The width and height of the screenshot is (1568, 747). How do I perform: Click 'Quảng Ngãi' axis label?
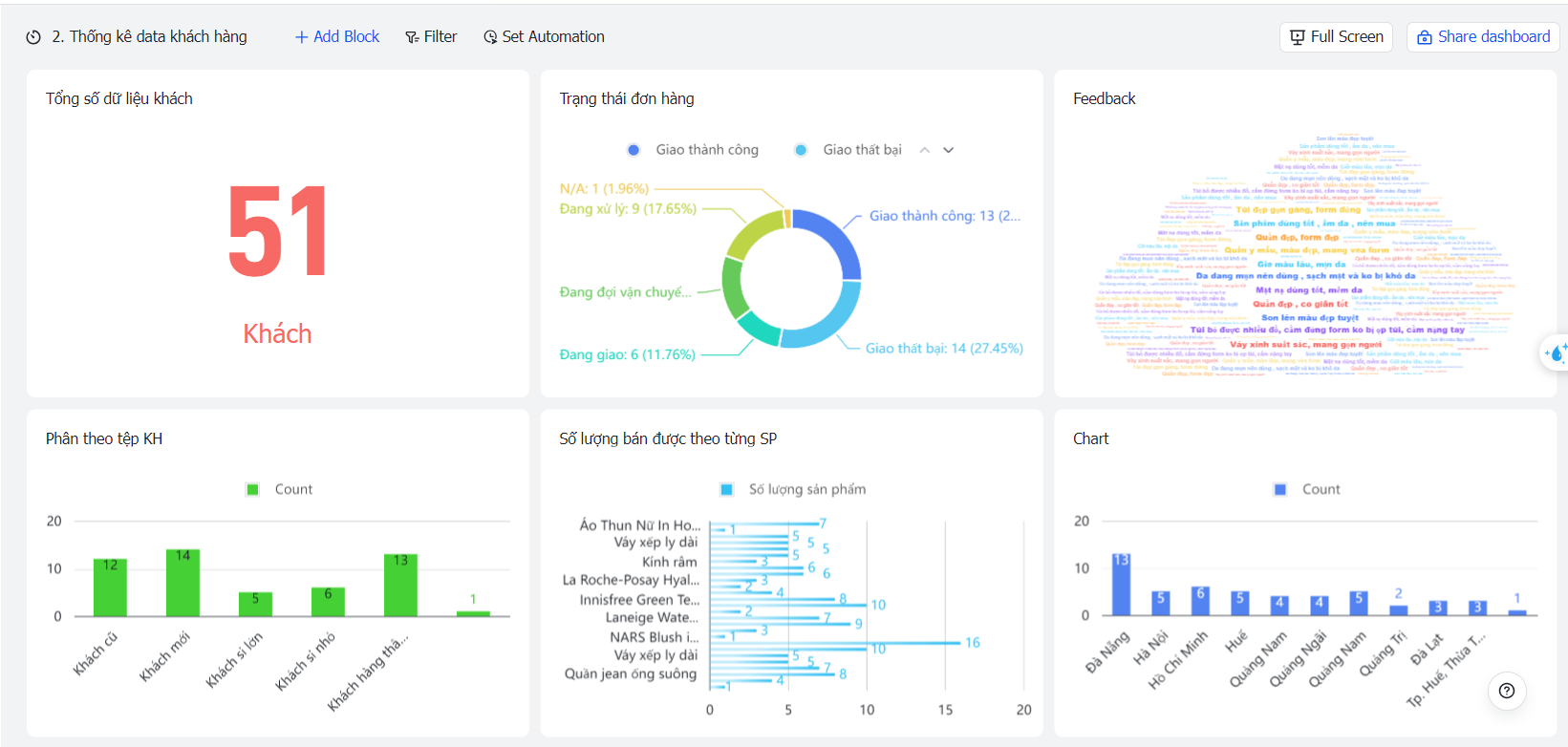tap(1298, 658)
